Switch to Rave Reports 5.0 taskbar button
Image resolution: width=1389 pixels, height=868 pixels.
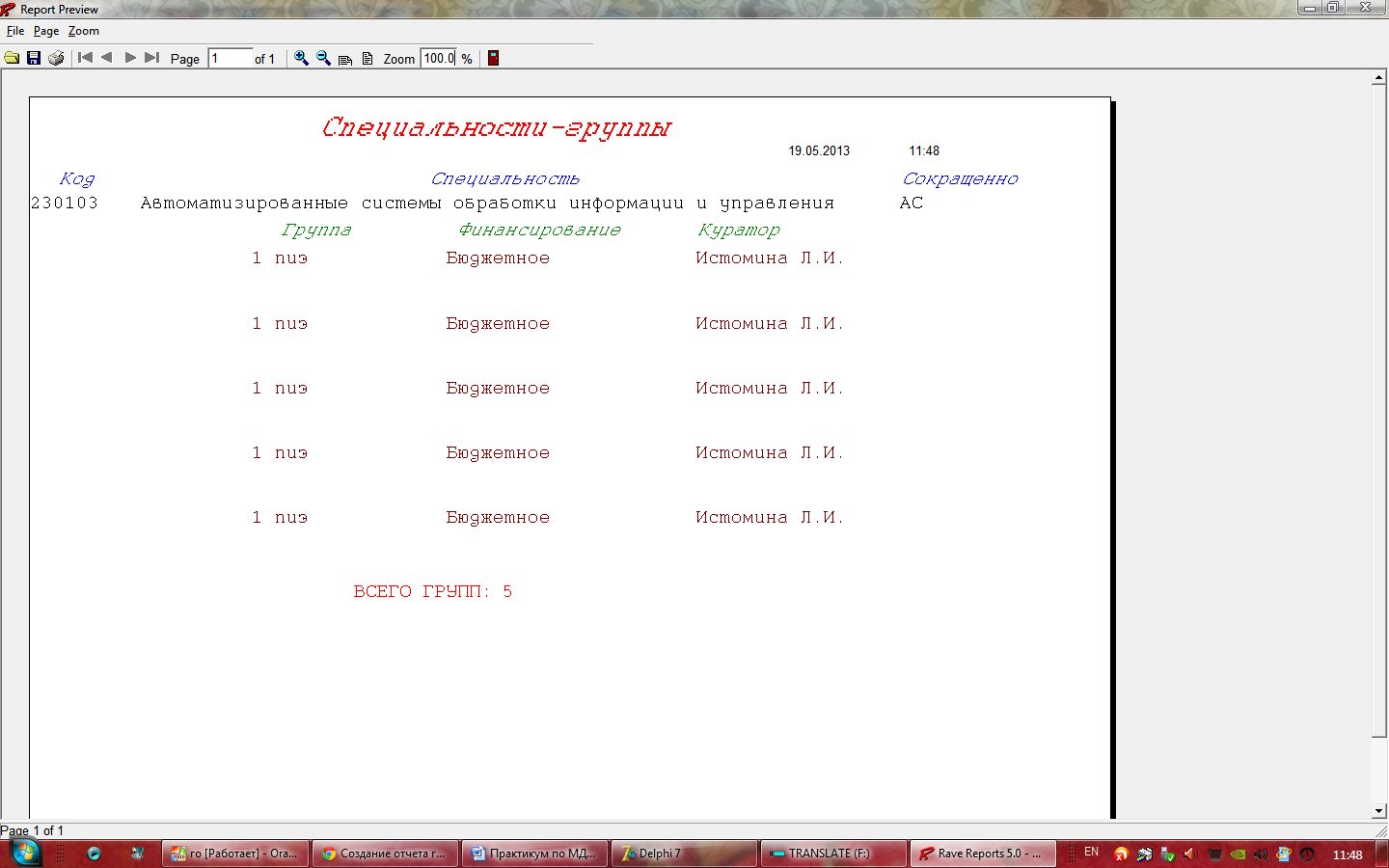983,854
